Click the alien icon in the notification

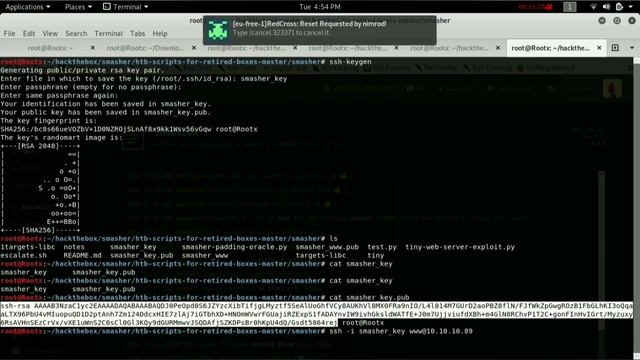point(218,30)
